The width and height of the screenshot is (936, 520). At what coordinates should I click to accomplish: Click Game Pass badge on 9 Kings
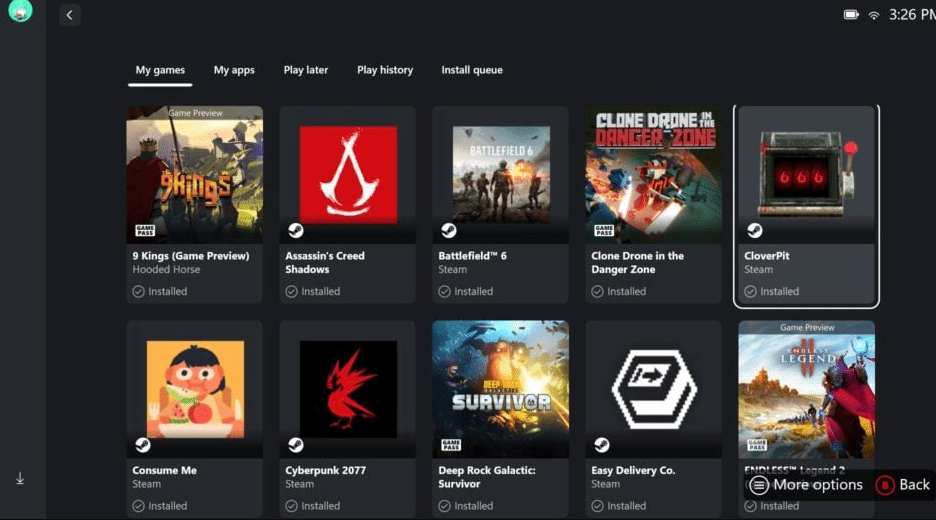coord(145,230)
